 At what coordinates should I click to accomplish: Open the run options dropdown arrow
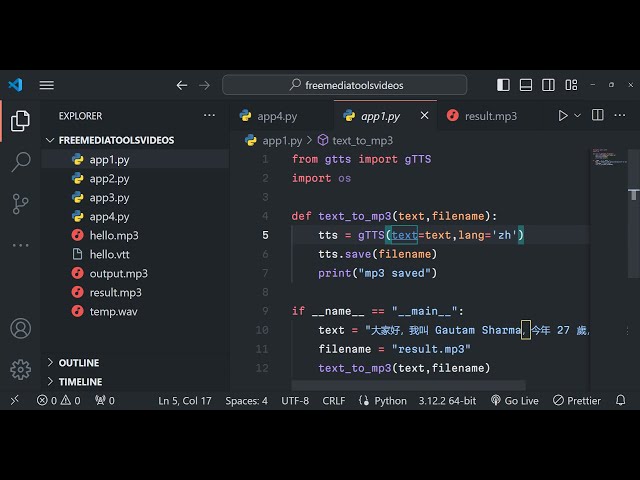pyautogui.click(x=578, y=116)
